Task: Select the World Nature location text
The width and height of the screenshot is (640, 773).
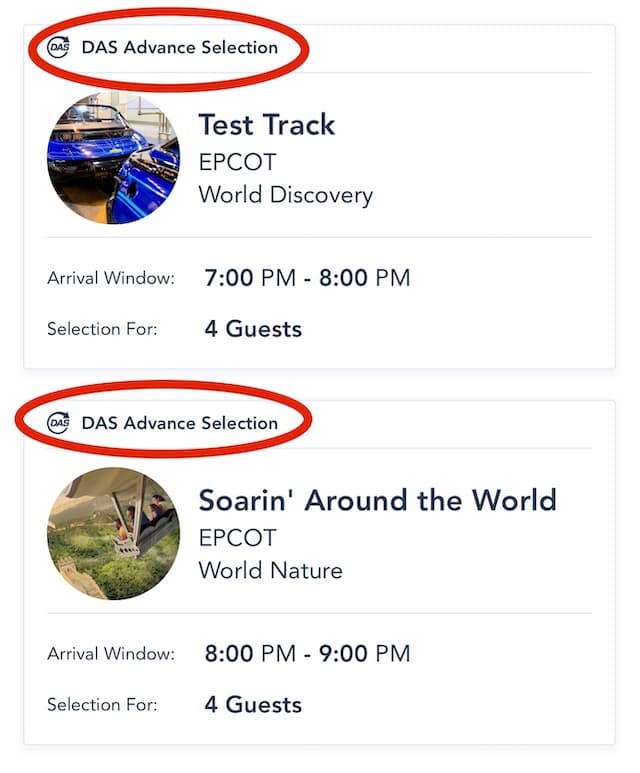Action: [x=270, y=570]
